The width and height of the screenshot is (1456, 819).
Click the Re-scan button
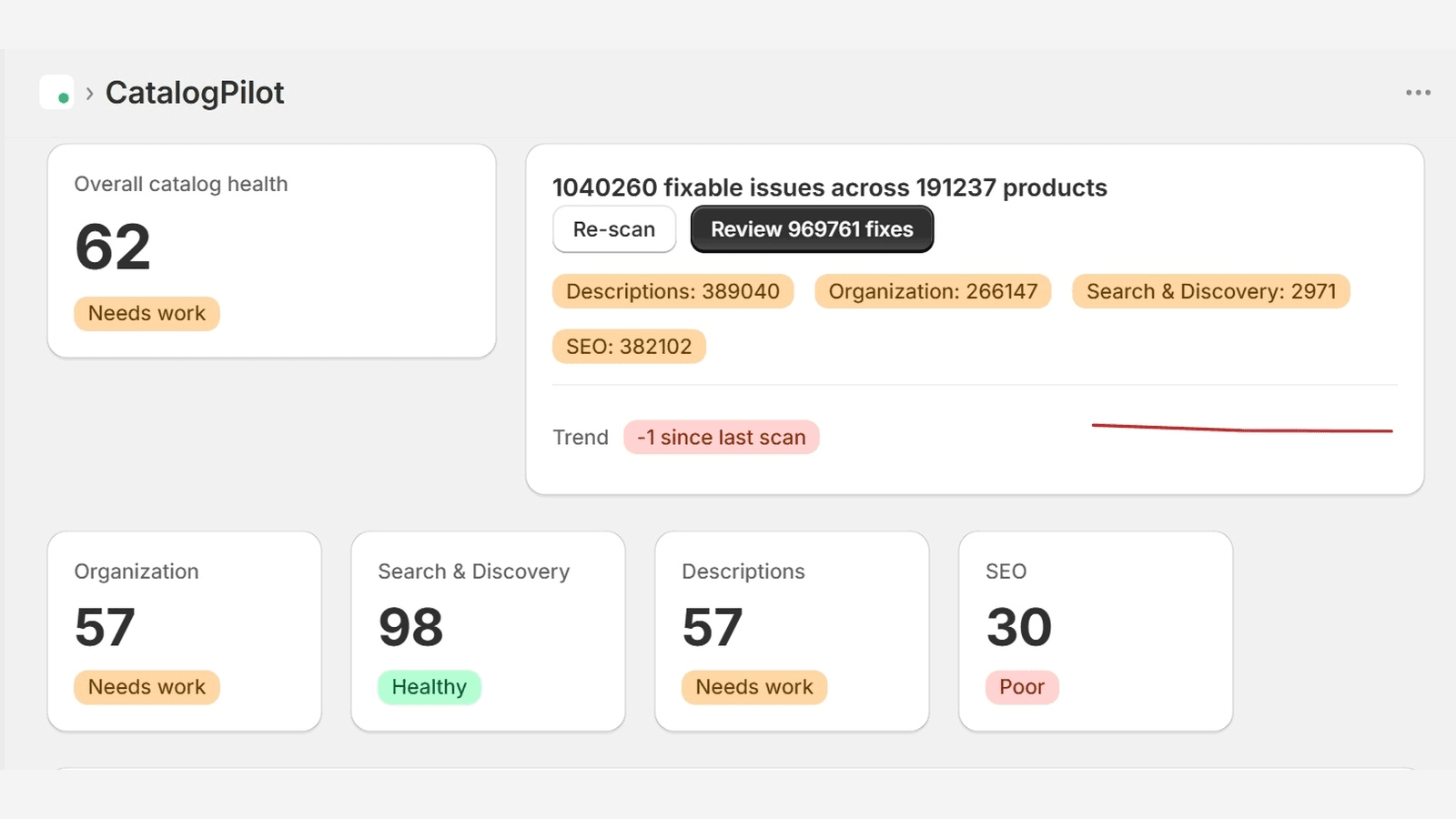click(614, 229)
